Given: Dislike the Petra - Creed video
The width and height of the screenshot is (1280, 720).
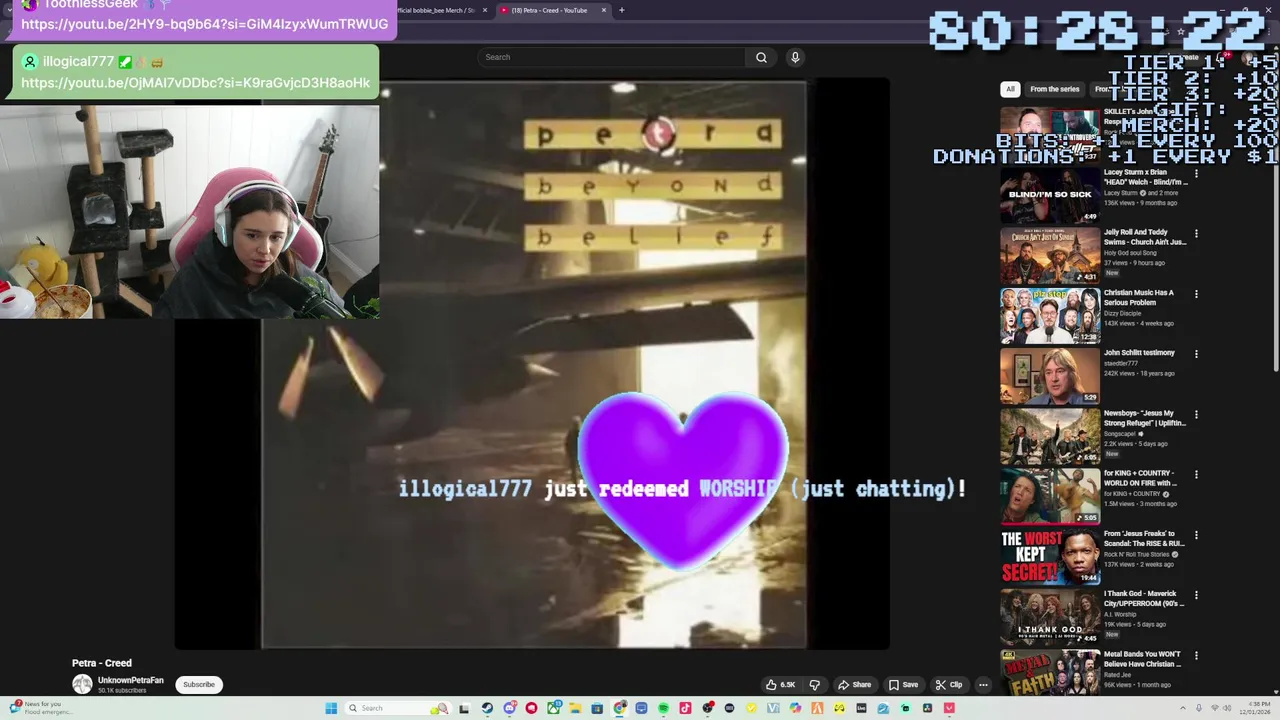Looking at the screenshot, I should [814, 685].
